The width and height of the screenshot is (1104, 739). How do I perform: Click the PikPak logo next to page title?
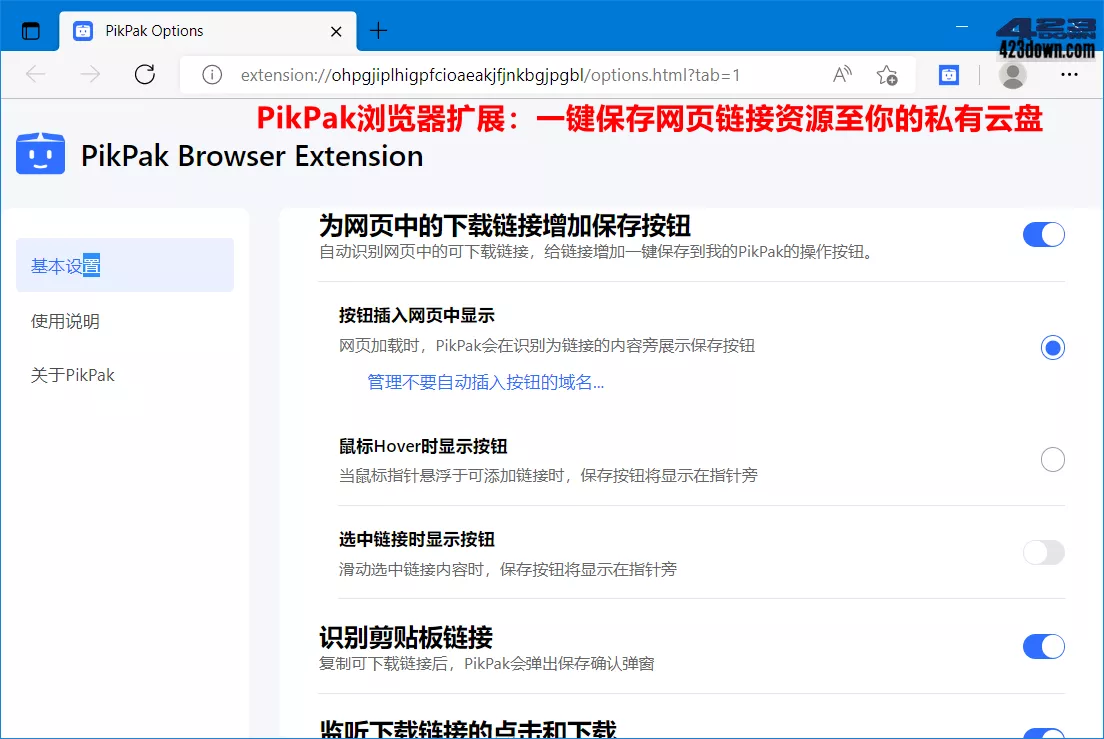tap(40, 153)
